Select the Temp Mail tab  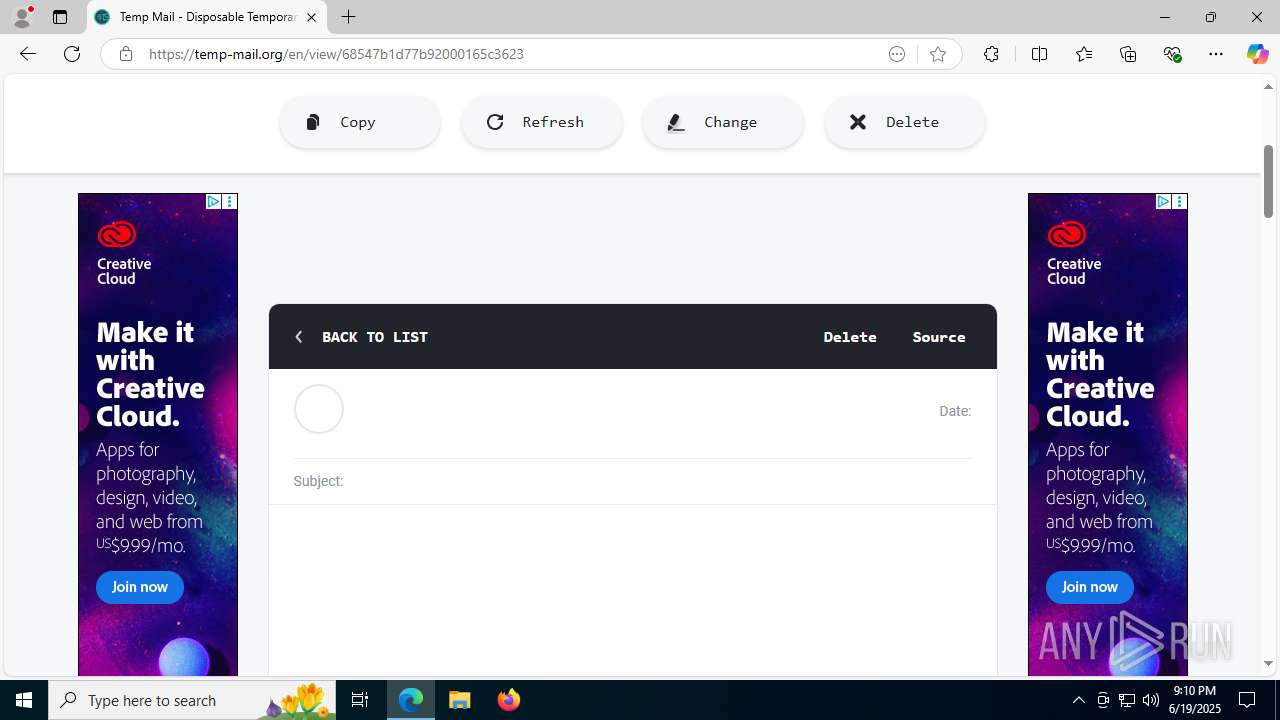pyautogui.click(x=207, y=17)
